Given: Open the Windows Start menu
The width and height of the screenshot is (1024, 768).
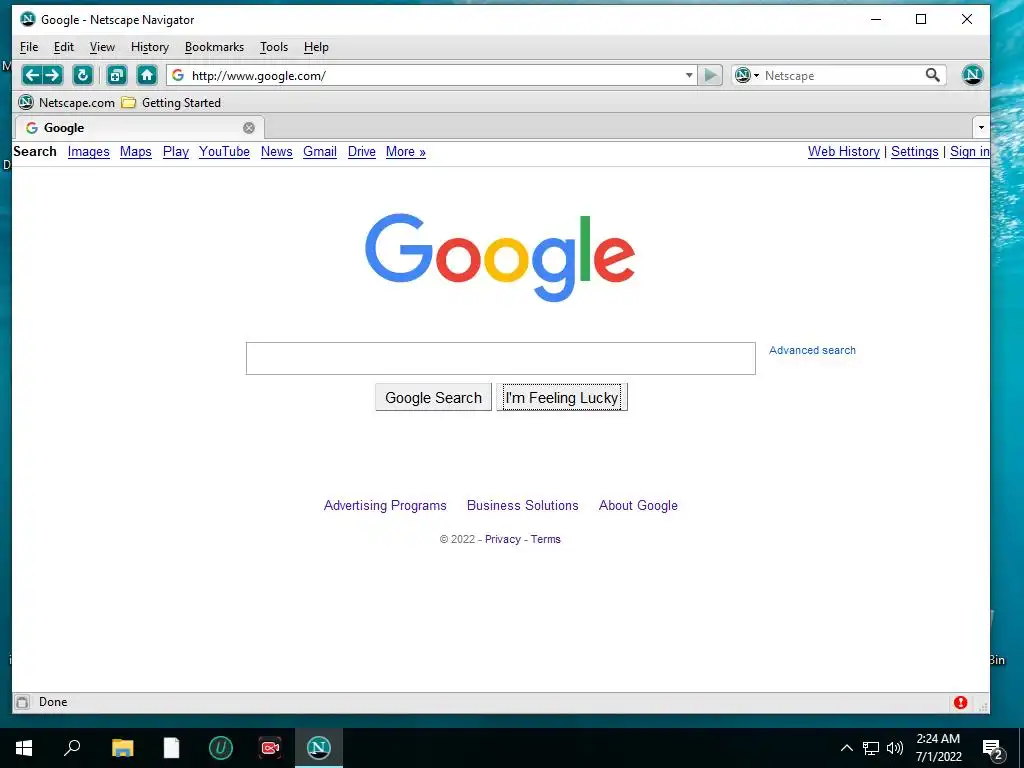Looking at the screenshot, I should pyautogui.click(x=24, y=748).
